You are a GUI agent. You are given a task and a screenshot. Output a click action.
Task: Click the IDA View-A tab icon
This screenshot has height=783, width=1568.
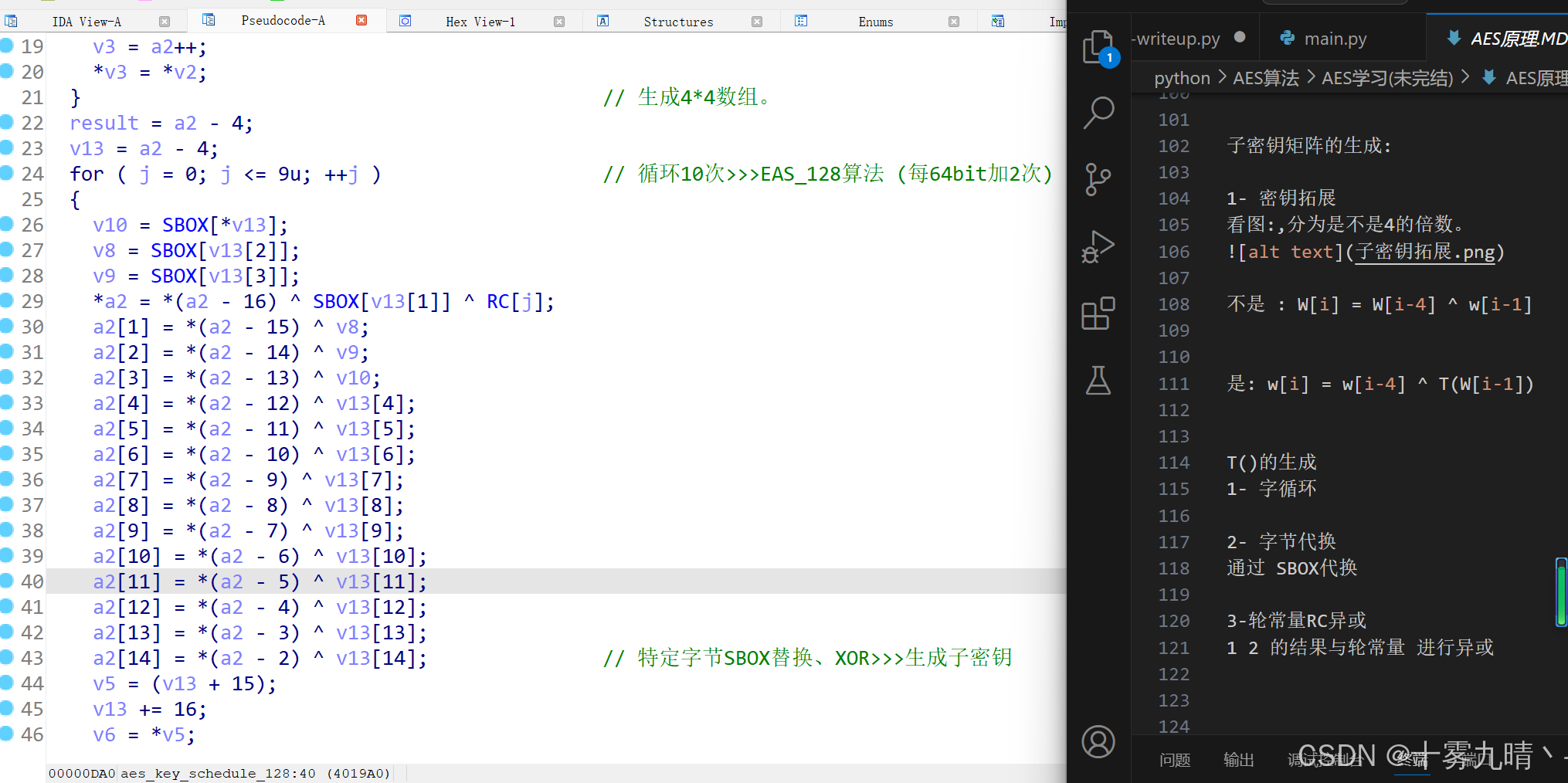pyautogui.click(x=11, y=20)
